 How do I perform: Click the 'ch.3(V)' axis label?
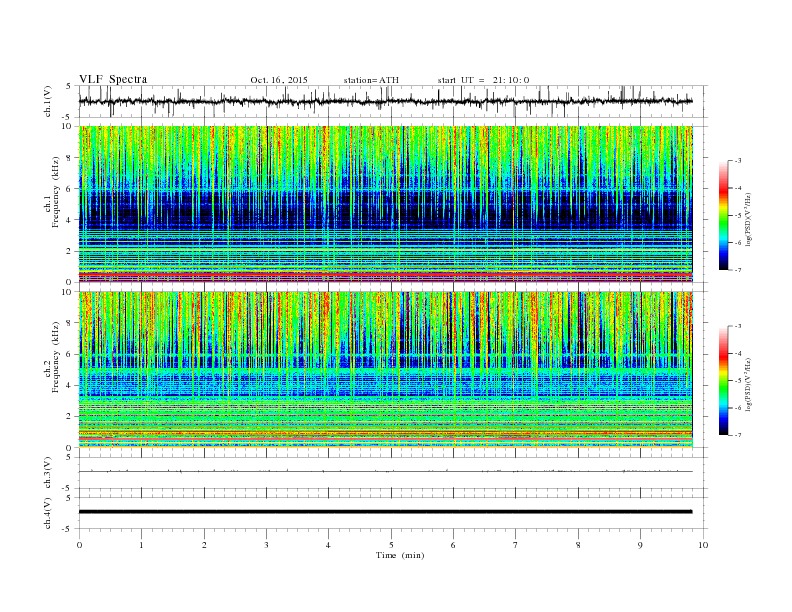(48, 472)
